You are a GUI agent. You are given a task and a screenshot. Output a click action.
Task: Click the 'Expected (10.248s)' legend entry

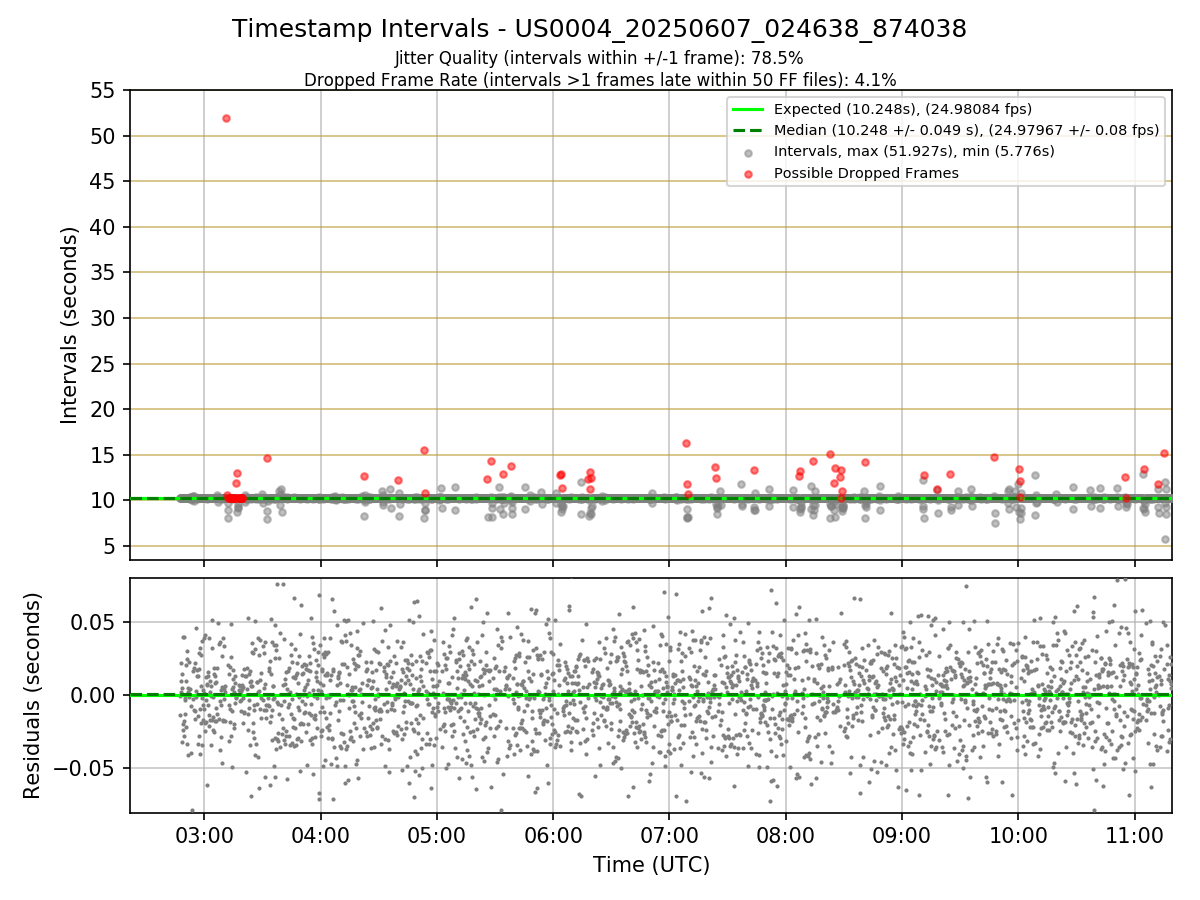[x=903, y=109]
